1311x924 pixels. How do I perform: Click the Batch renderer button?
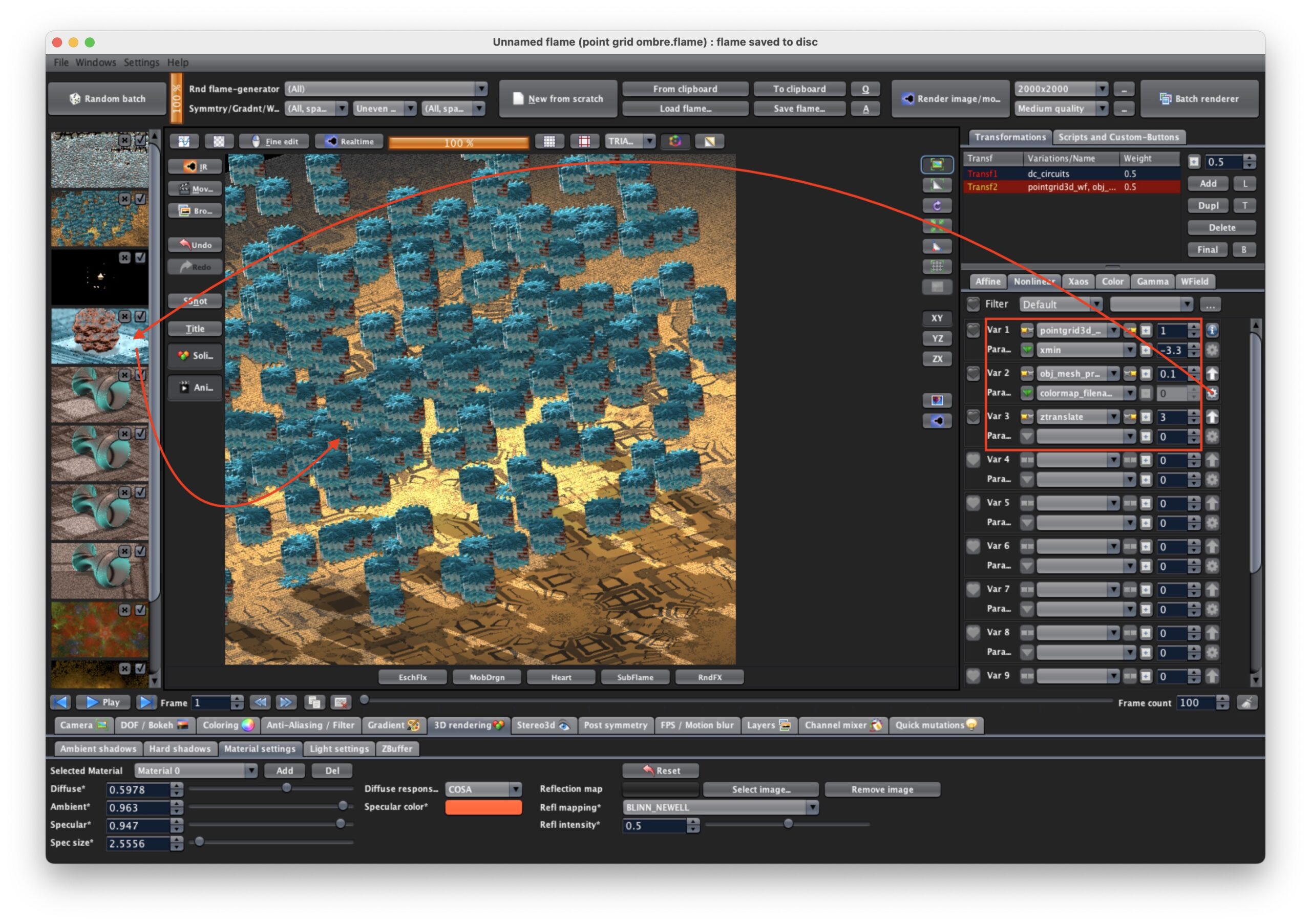coord(1198,99)
